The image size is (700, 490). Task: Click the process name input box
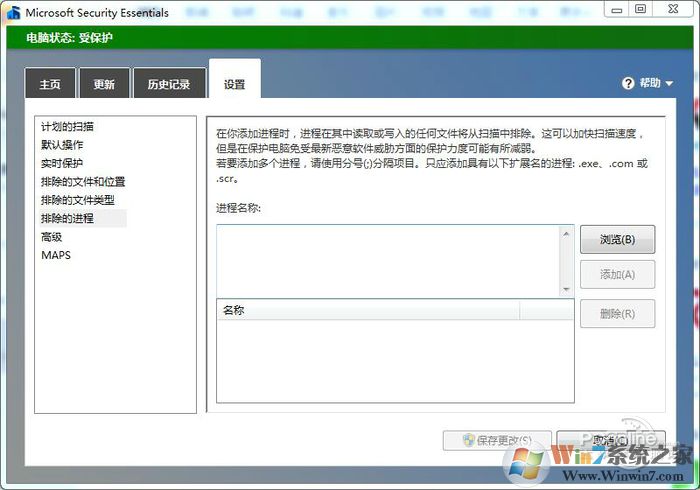[388, 261]
